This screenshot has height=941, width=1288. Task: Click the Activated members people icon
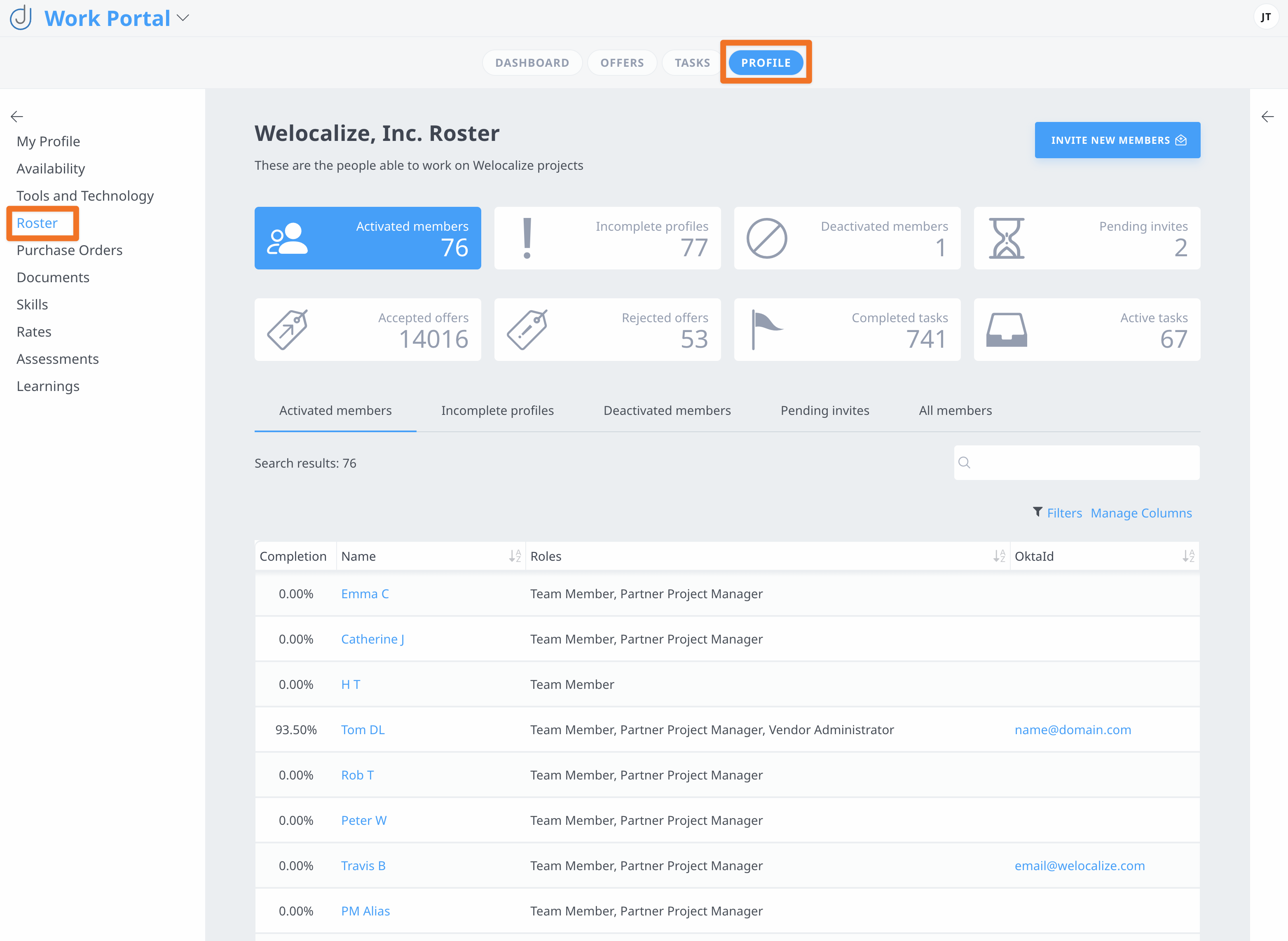point(288,238)
